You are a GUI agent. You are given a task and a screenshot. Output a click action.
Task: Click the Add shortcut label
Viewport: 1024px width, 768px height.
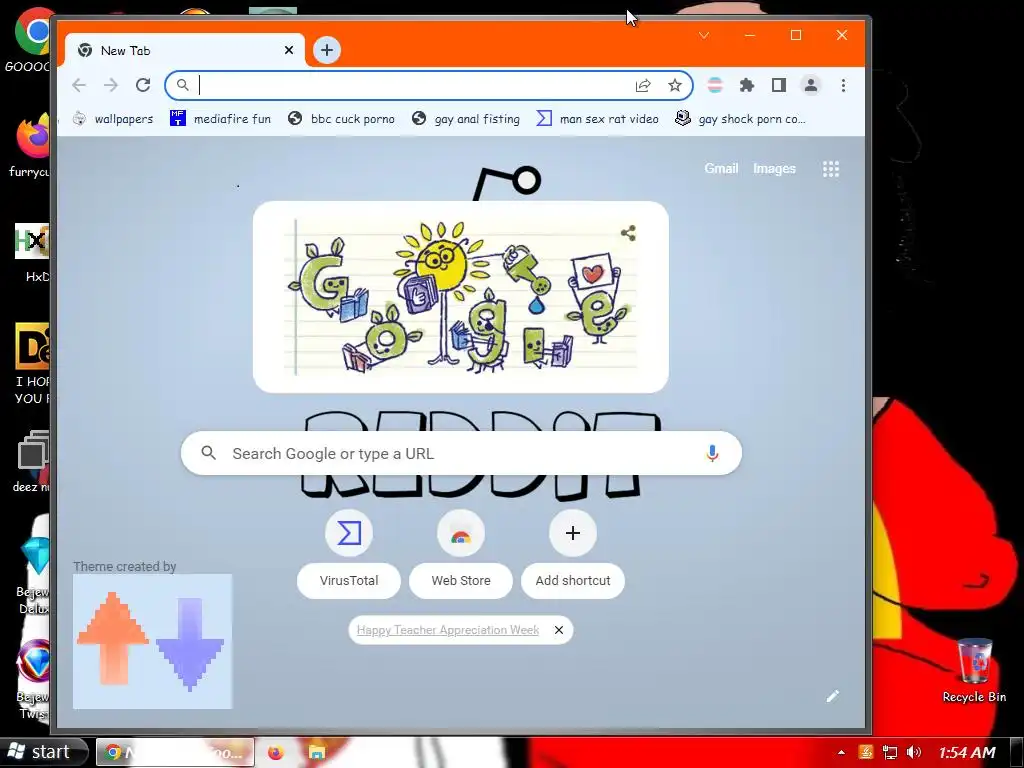tap(573, 581)
